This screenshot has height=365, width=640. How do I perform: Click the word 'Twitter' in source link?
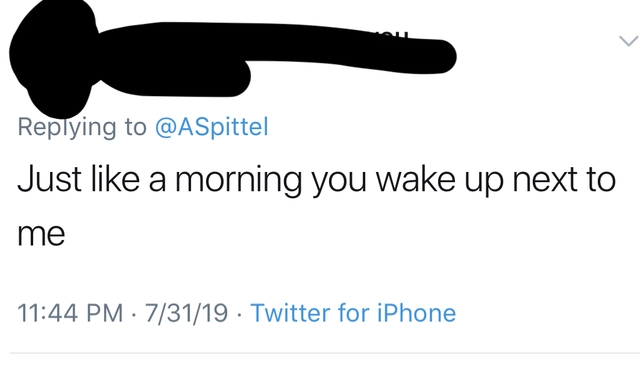[291, 313]
